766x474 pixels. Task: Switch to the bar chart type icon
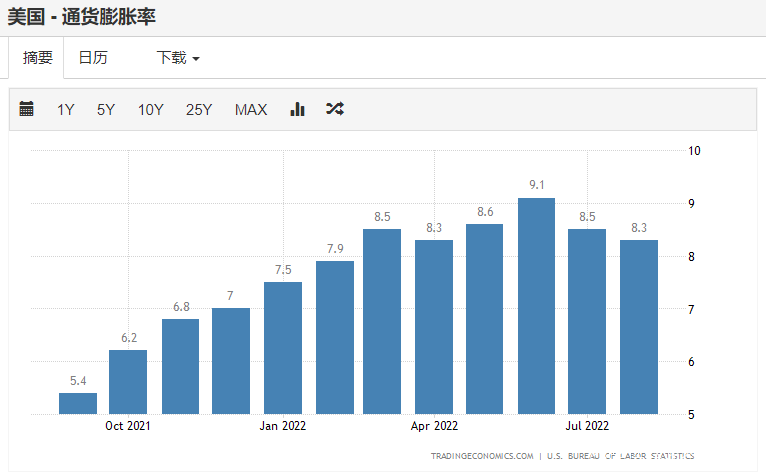[298, 109]
